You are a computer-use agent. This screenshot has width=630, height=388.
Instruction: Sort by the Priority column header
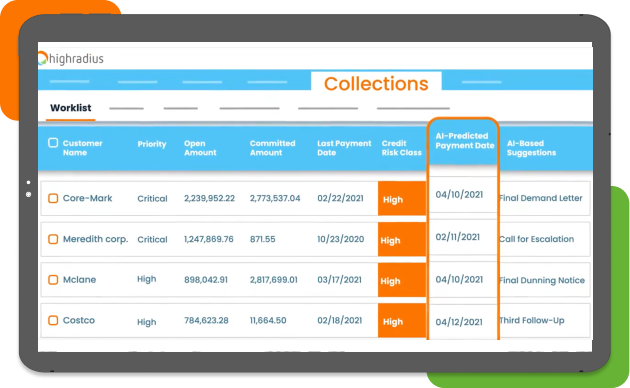tap(152, 144)
